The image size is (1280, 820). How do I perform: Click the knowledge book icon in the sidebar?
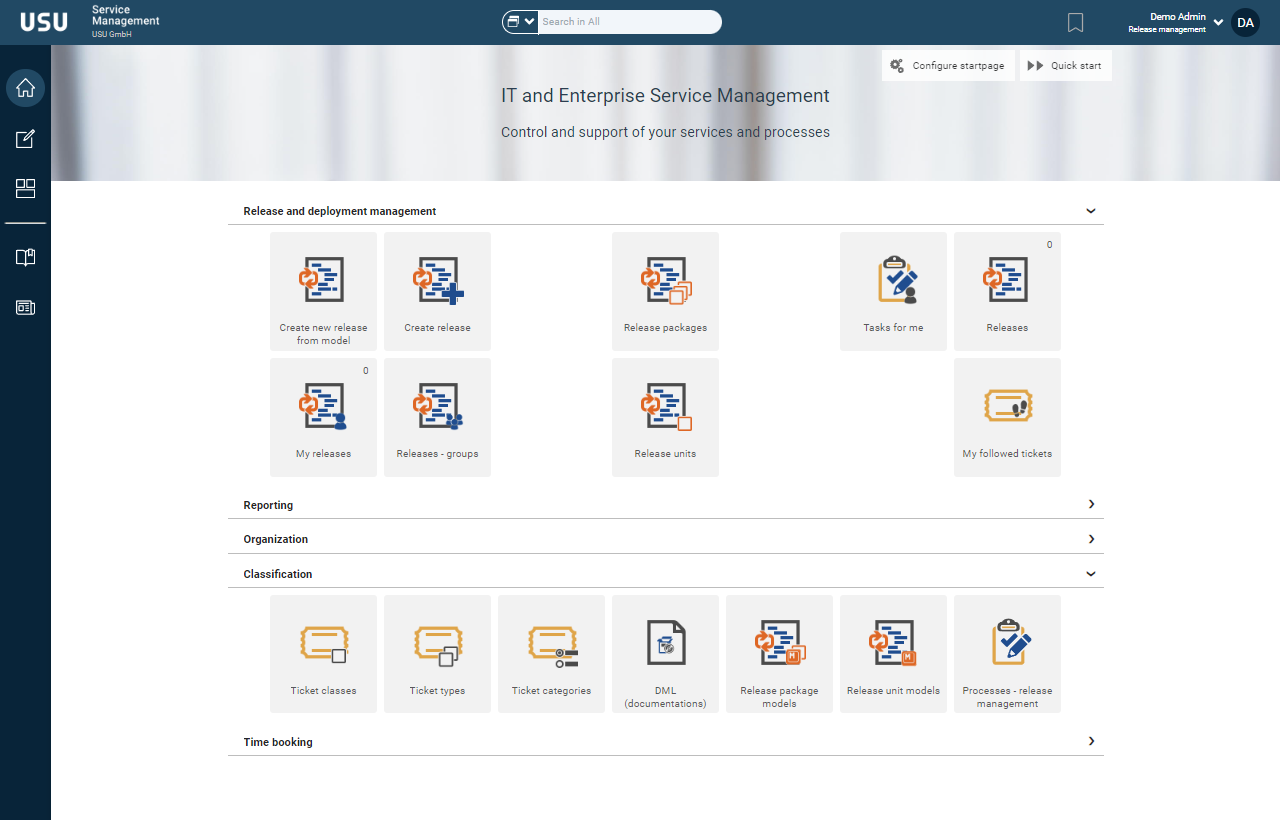(25, 258)
